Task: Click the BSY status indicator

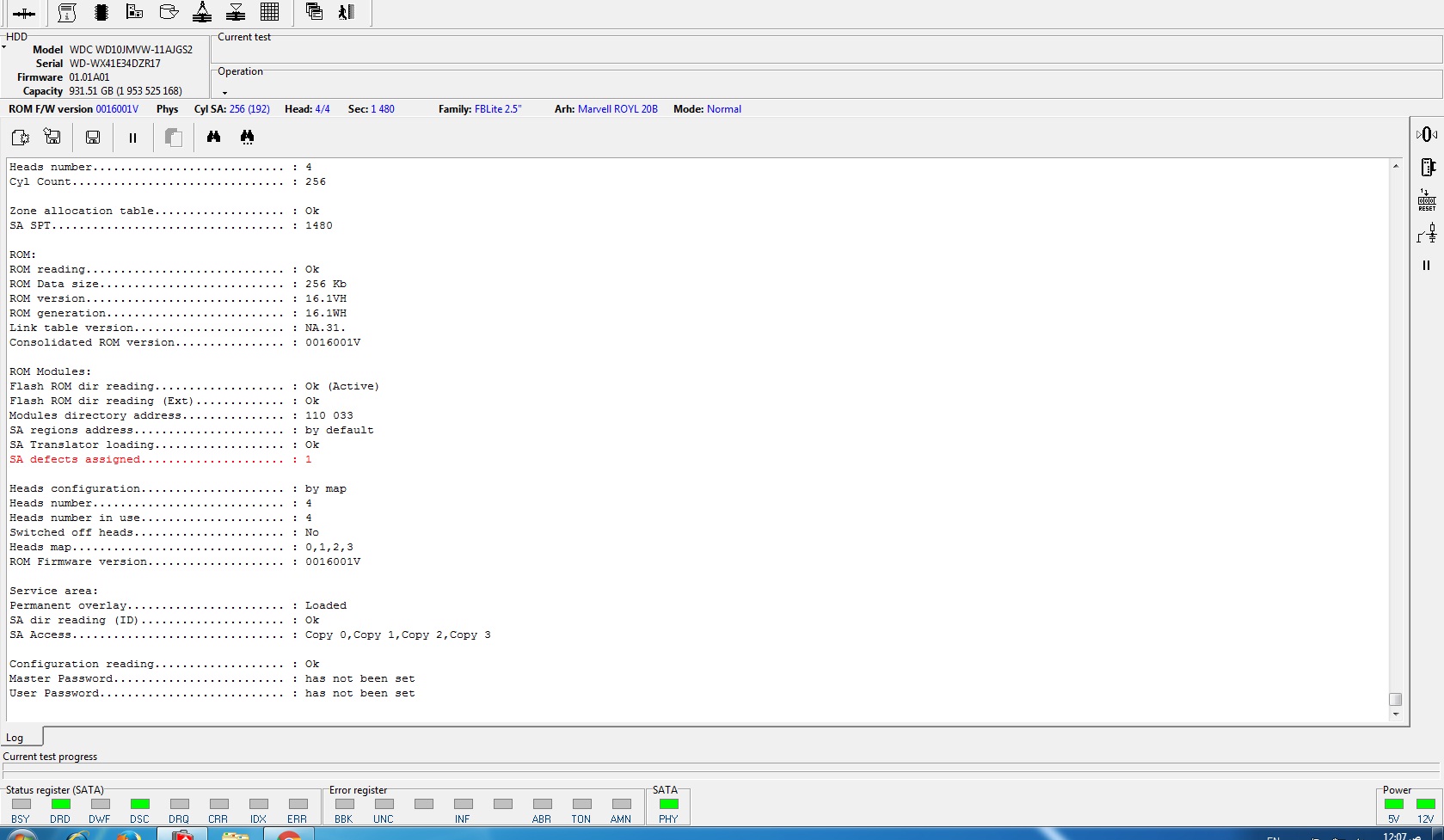Action: point(21,804)
